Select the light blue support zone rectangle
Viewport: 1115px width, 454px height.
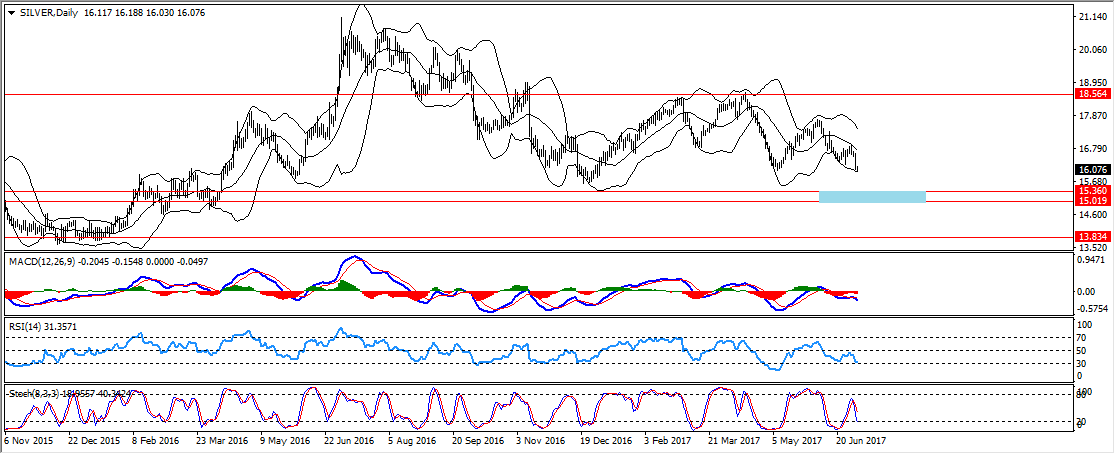point(872,196)
